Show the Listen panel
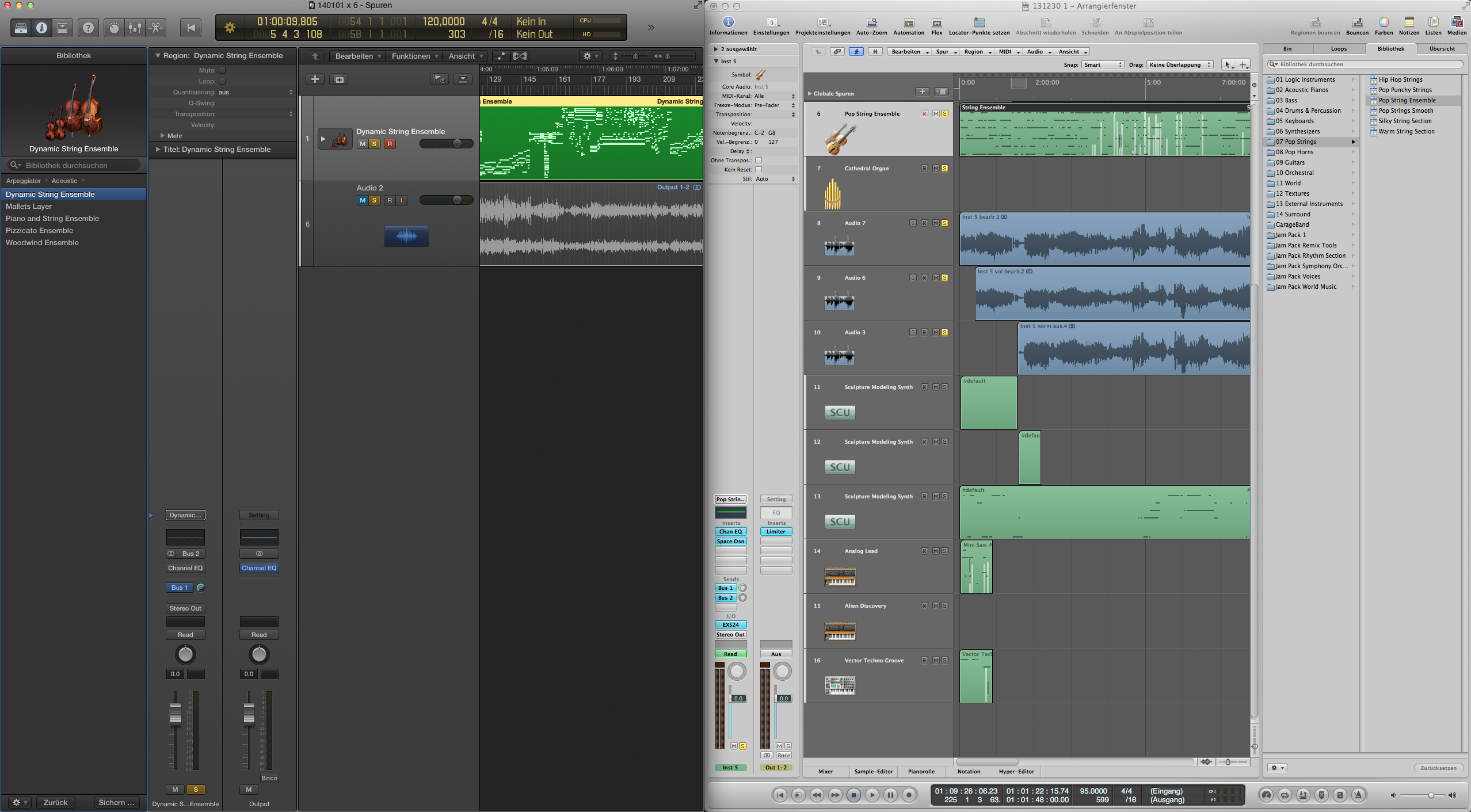 point(1433,26)
